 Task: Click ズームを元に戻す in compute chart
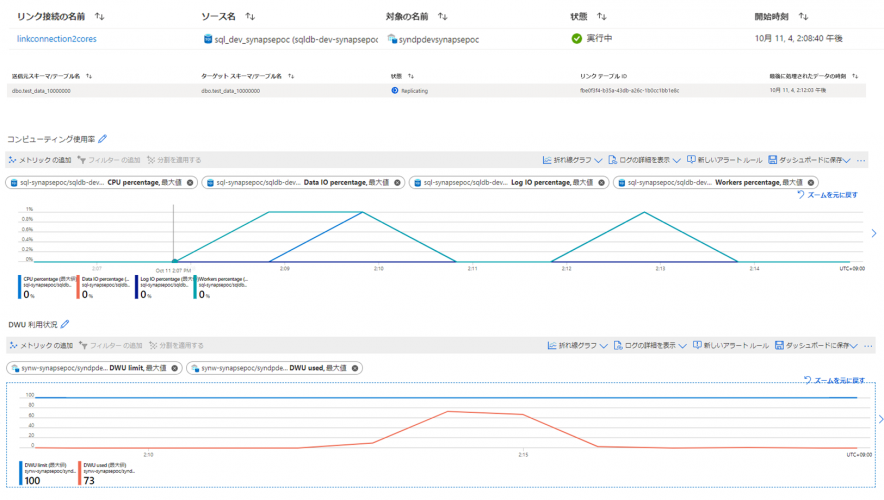[x=826, y=195]
